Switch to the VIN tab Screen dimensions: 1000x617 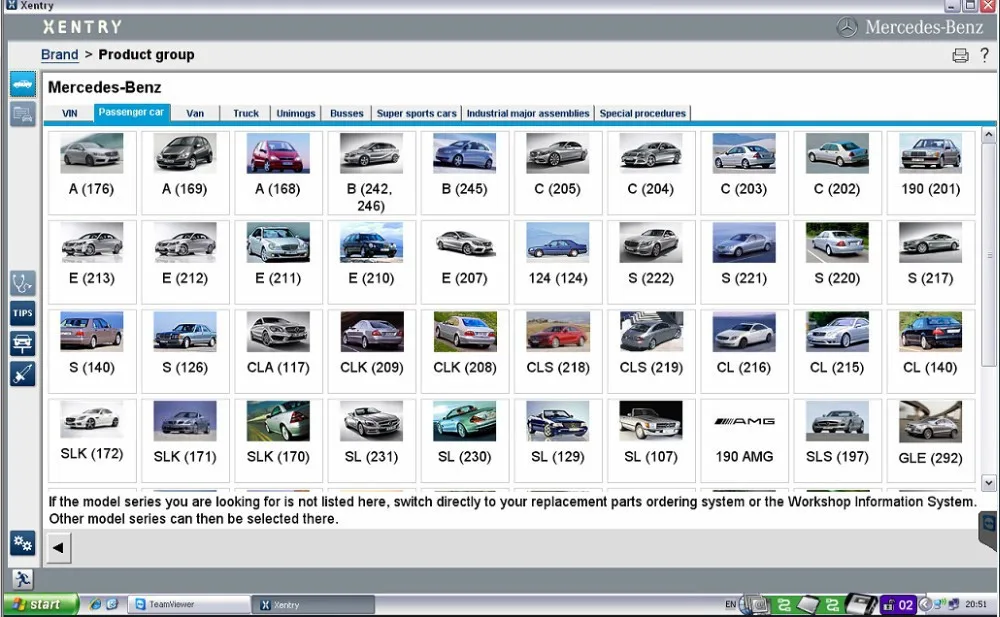[70, 114]
